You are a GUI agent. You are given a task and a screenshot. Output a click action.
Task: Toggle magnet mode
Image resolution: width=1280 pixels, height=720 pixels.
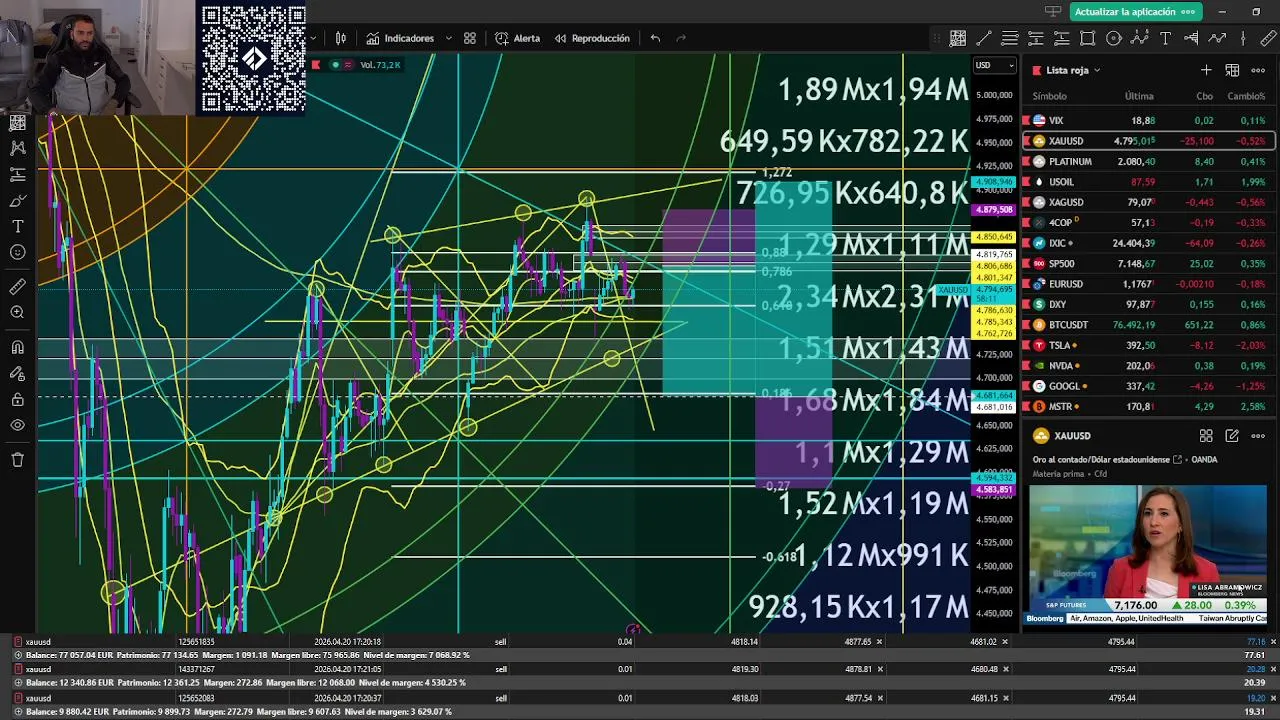[x=17, y=348]
